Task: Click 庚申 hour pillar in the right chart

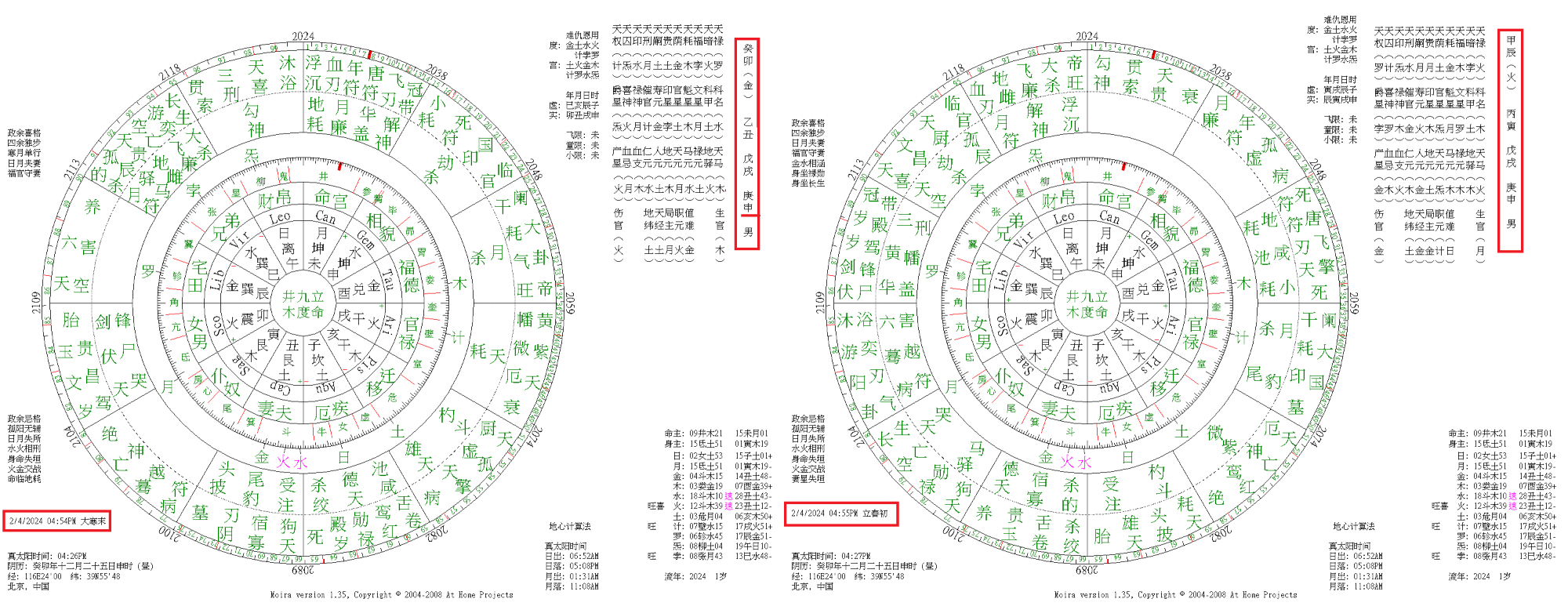Action: coord(1511,193)
